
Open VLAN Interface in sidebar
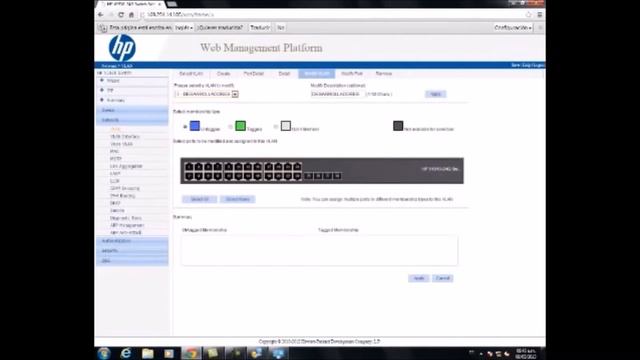click(x=125, y=137)
